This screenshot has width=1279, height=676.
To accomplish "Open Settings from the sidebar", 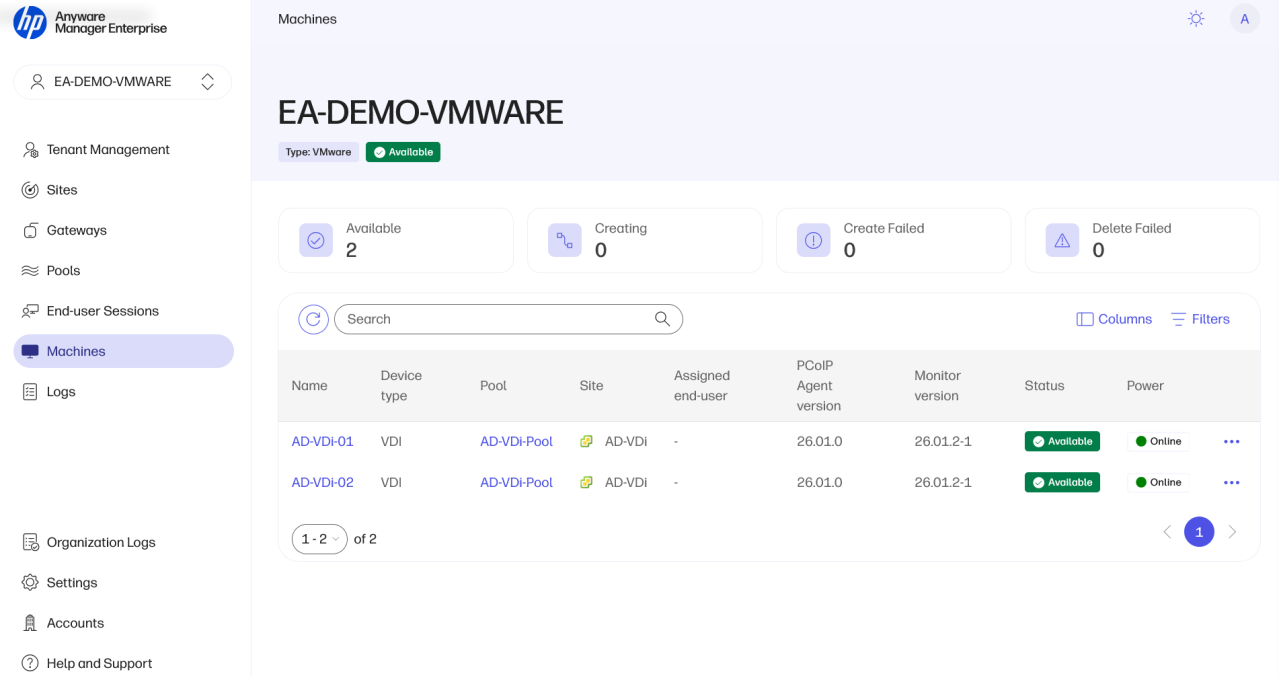I will coord(71,583).
